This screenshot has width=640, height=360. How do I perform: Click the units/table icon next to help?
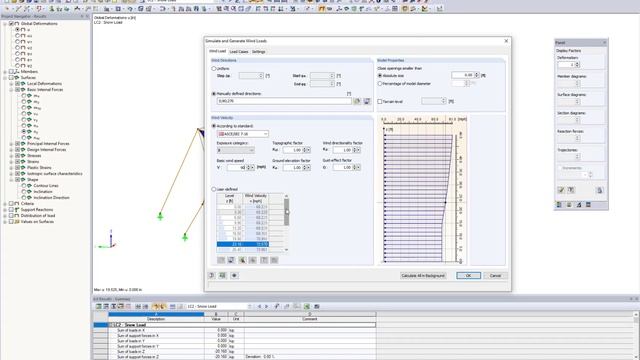(222, 276)
